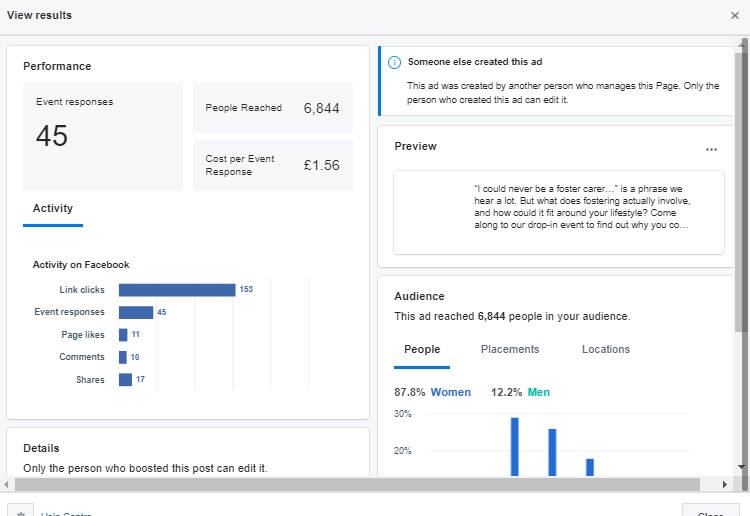This screenshot has height=516, width=750.
Task: Switch to the Activity tab
Action: click(x=53, y=209)
